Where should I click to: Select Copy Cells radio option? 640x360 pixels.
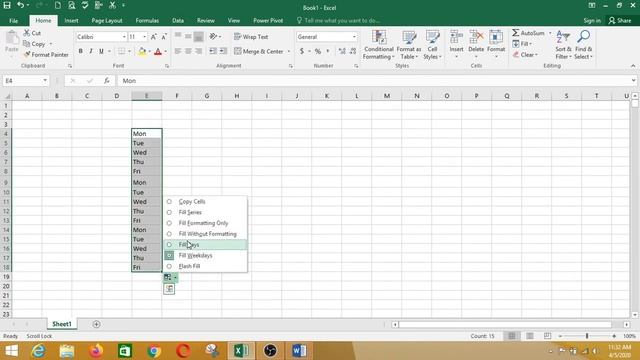tap(169, 202)
